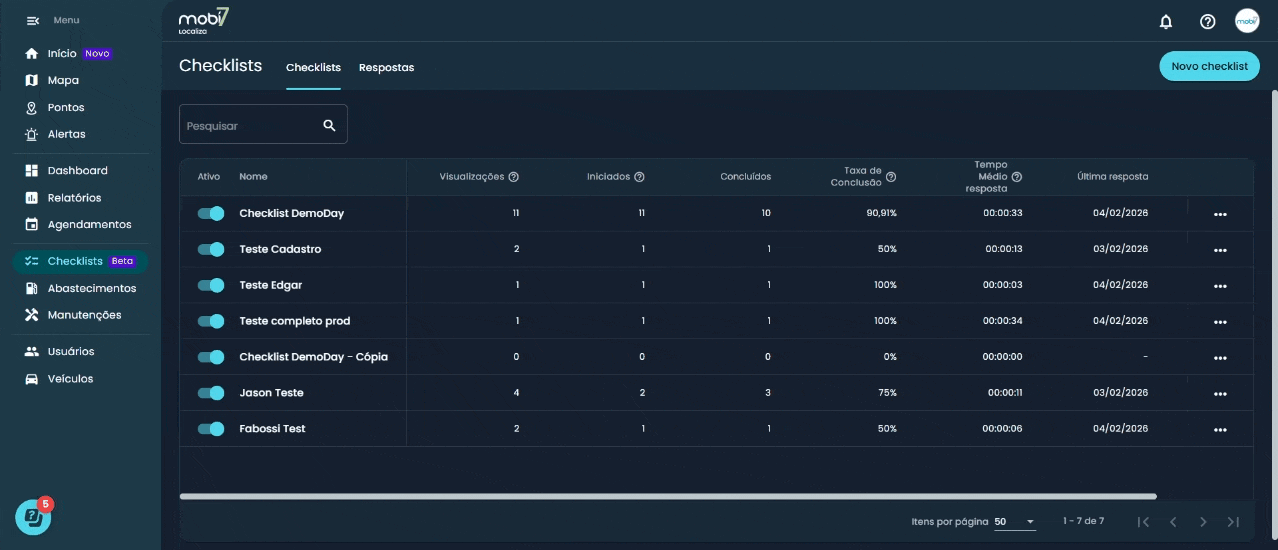Screen dimensions: 1278x550
Task: Expand actions menu for Jason Teste row
Action: 1219,394
